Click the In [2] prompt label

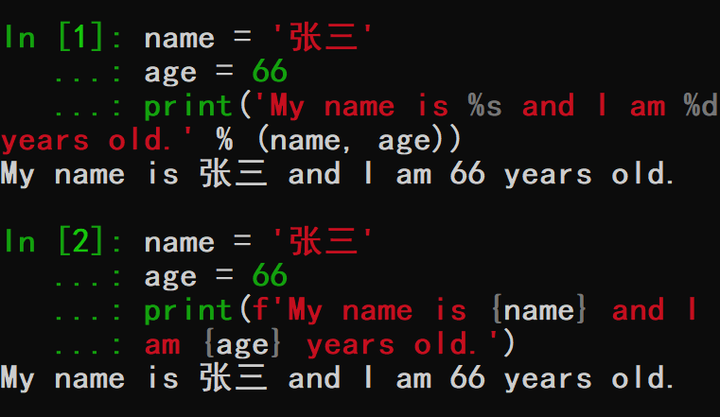point(62,242)
